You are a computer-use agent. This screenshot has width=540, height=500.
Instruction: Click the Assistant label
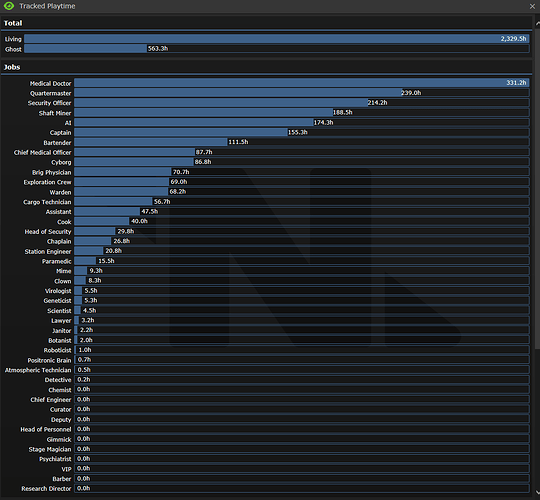point(59,212)
